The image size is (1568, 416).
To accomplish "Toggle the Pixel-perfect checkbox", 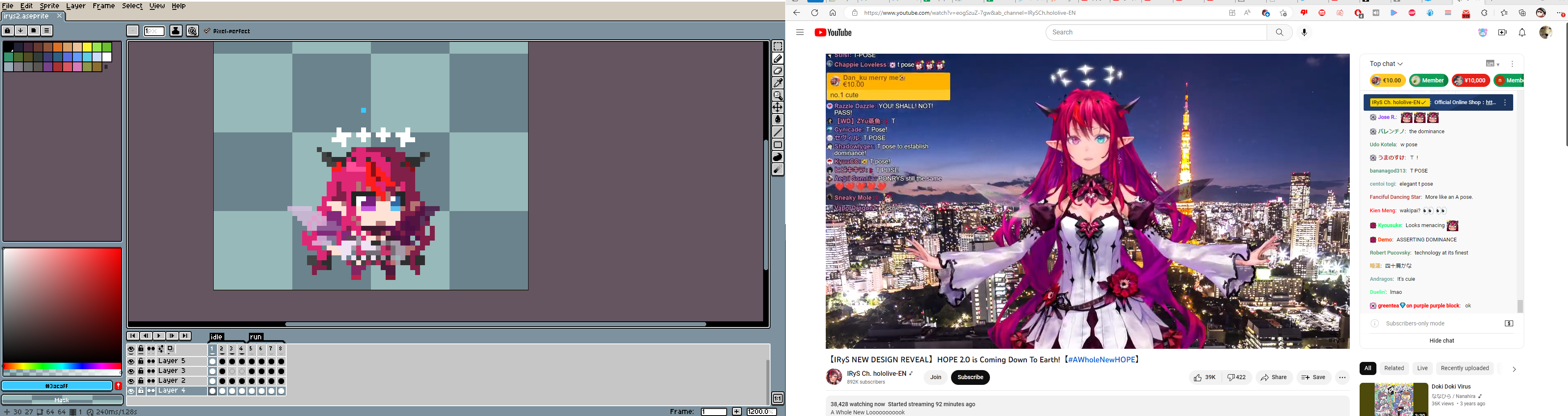I will click(227, 31).
